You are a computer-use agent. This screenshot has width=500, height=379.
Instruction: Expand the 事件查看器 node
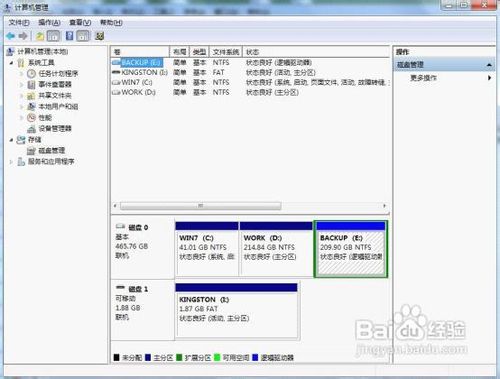[x=22, y=85]
